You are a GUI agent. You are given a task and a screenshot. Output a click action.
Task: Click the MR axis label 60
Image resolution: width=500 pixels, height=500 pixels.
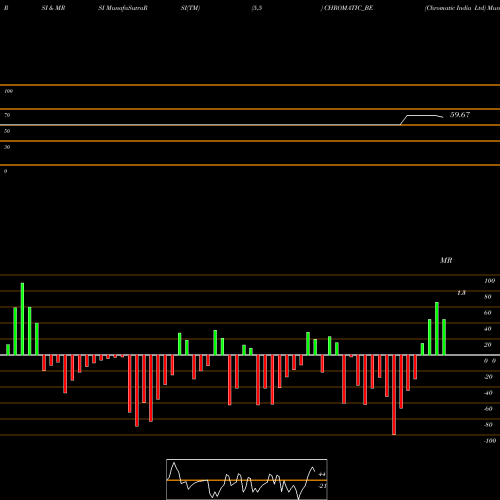(x=488, y=313)
